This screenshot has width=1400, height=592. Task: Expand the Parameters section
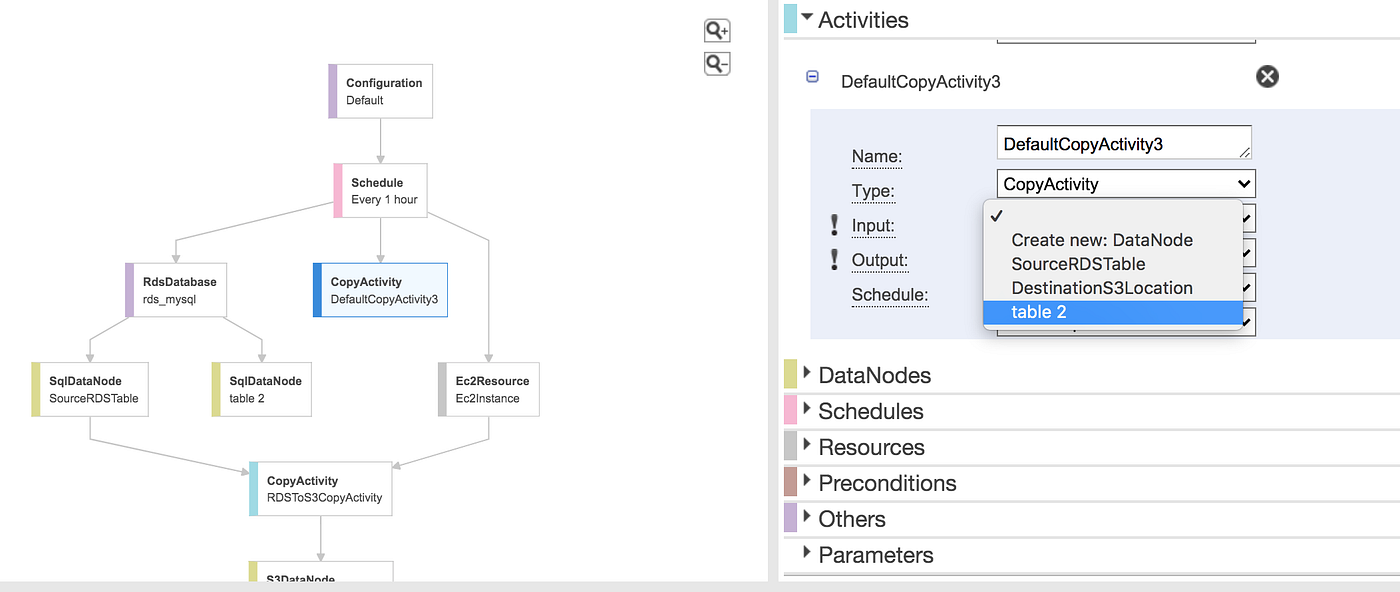coord(876,554)
